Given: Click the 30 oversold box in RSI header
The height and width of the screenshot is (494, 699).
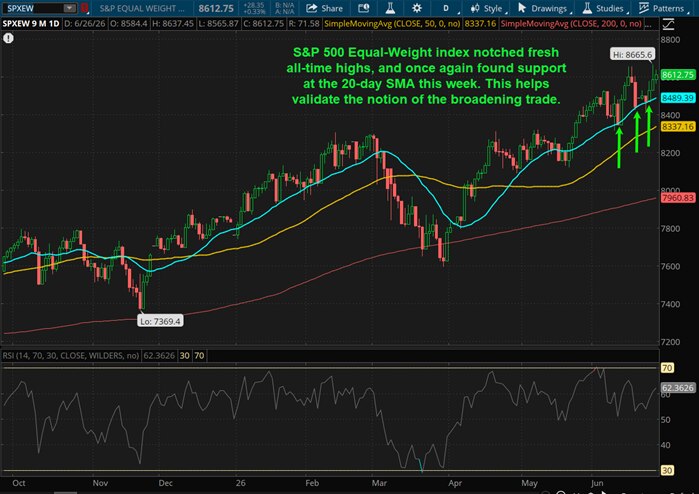Looking at the screenshot, I should click(x=185, y=355).
